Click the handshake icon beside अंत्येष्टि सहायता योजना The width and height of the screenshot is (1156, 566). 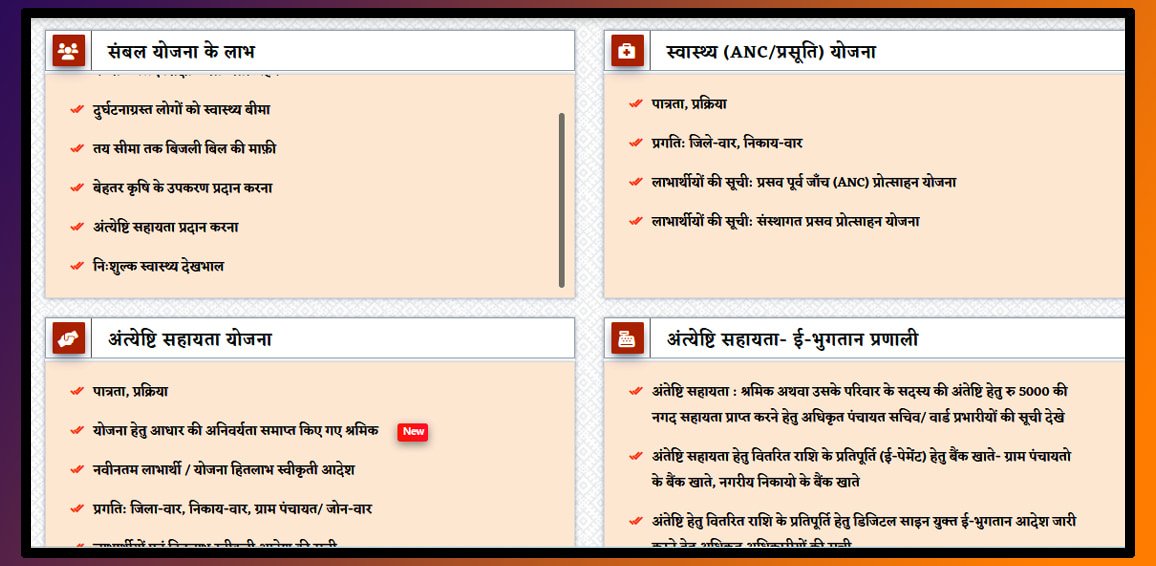[69, 338]
